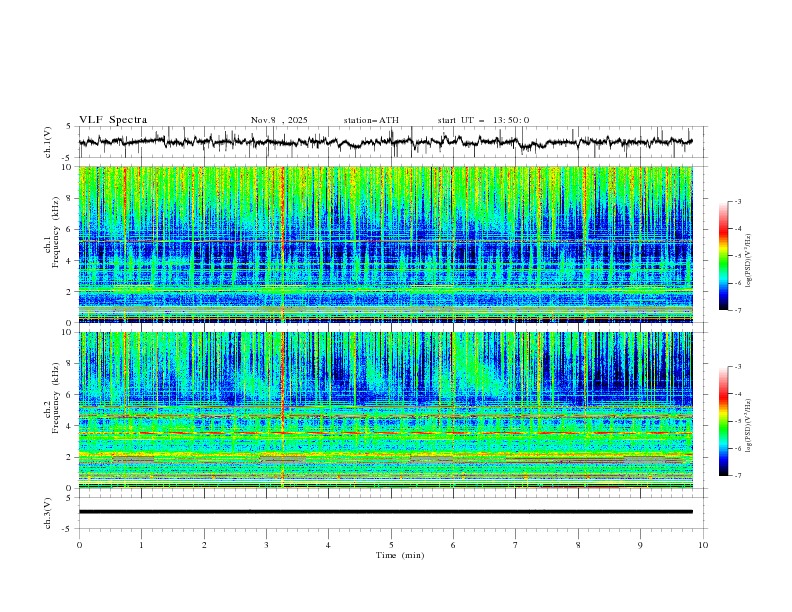Click the 2 minute tick on time axis

click(x=204, y=545)
